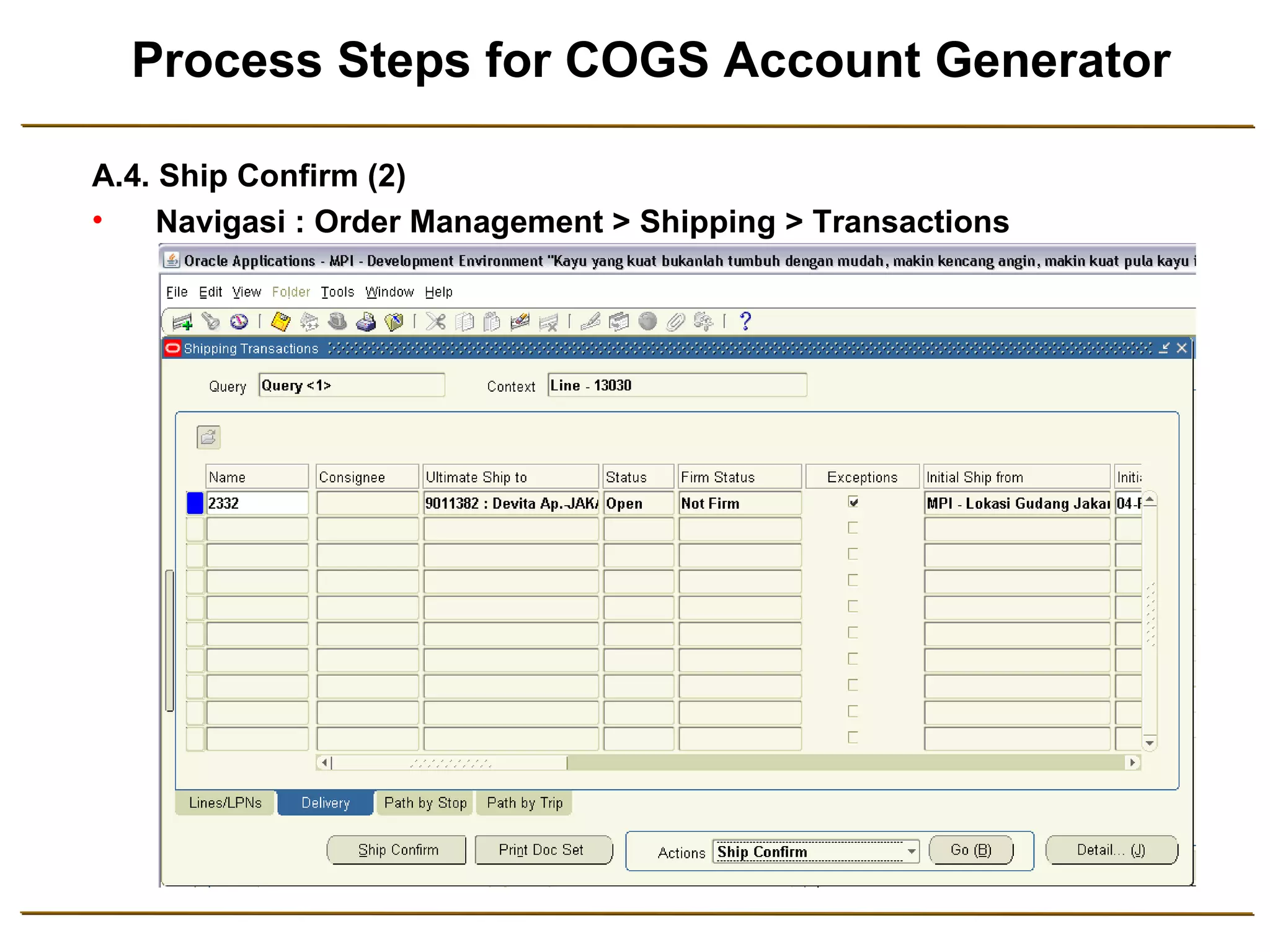Open the Tools menu
1270x952 pixels.
click(x=337, y=292)
